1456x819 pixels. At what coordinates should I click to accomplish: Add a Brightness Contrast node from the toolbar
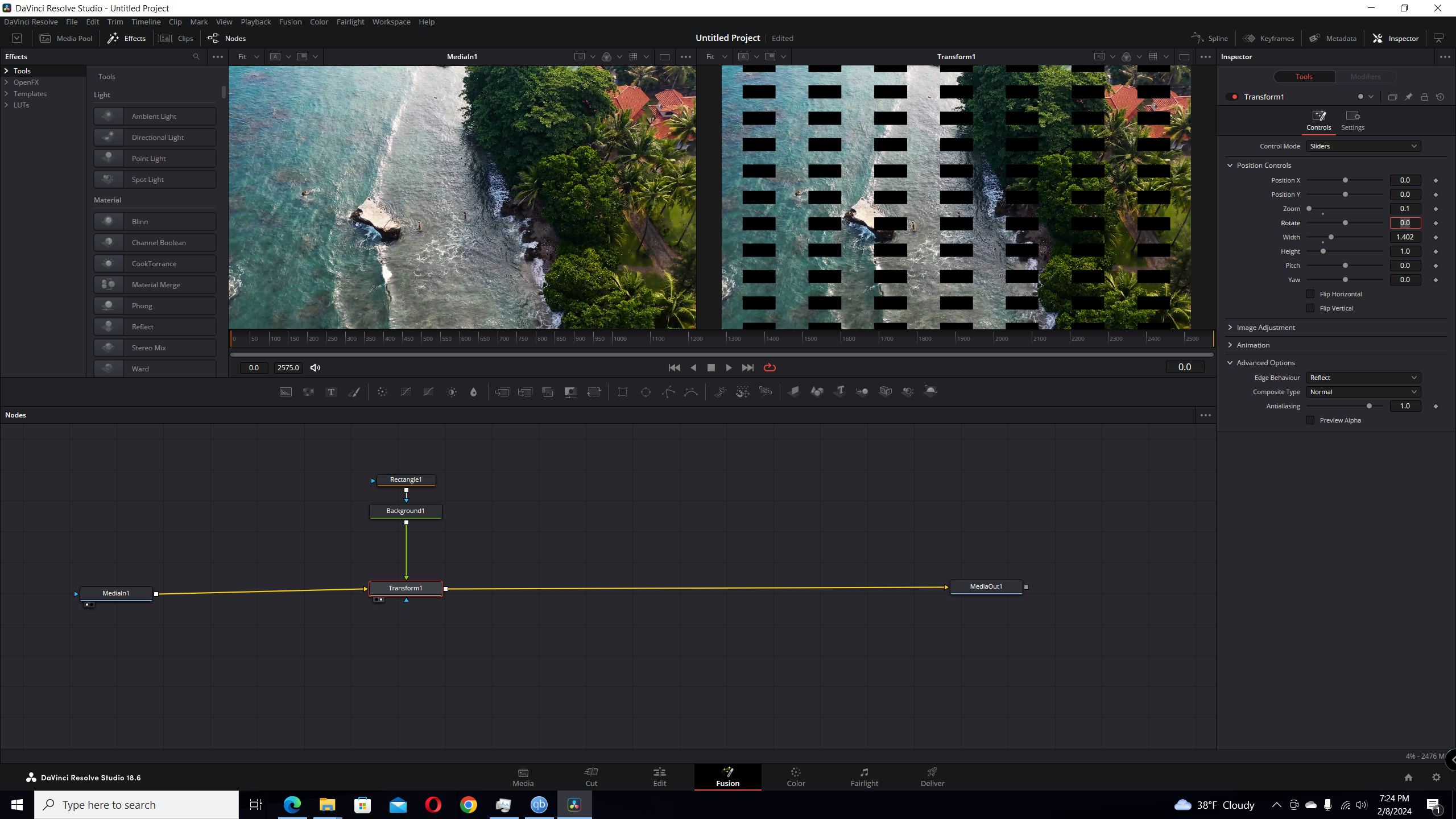coord(452,392)
